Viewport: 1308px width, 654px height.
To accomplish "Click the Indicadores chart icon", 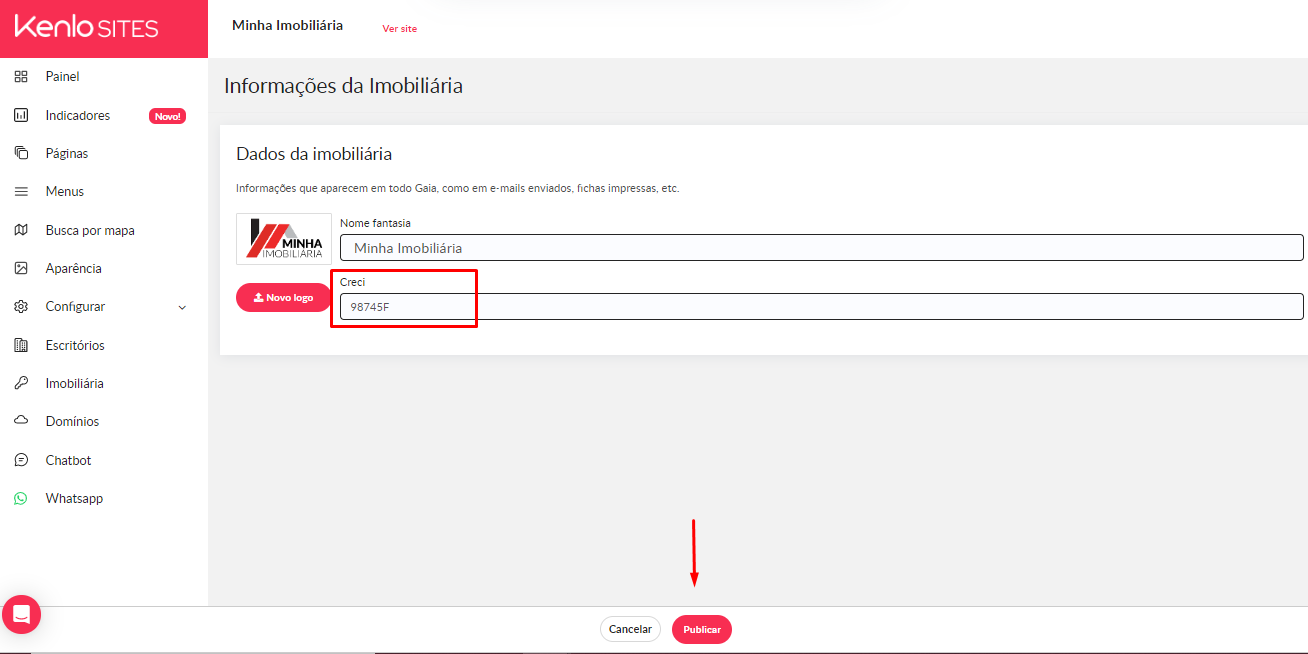I will [x=21, y=115].
